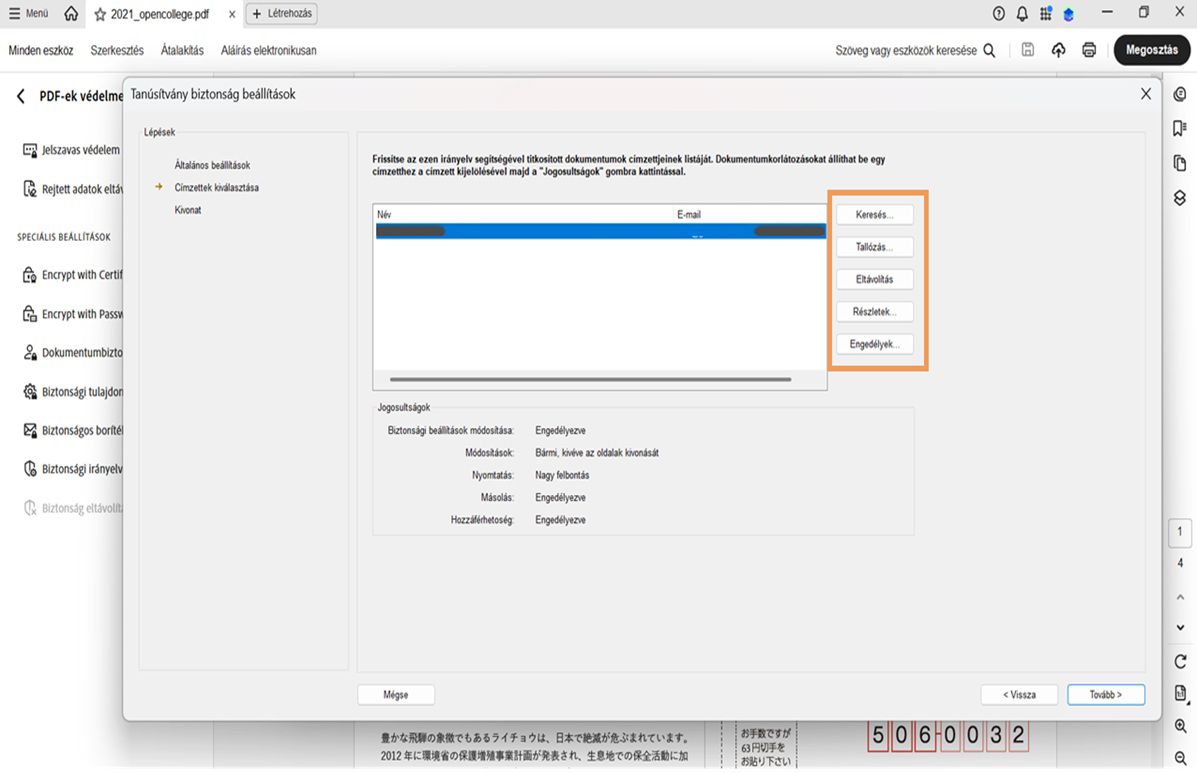This screenshot has width=1197, height=773.
Task: Click the page number 1 box
Action: [1180, 532]
